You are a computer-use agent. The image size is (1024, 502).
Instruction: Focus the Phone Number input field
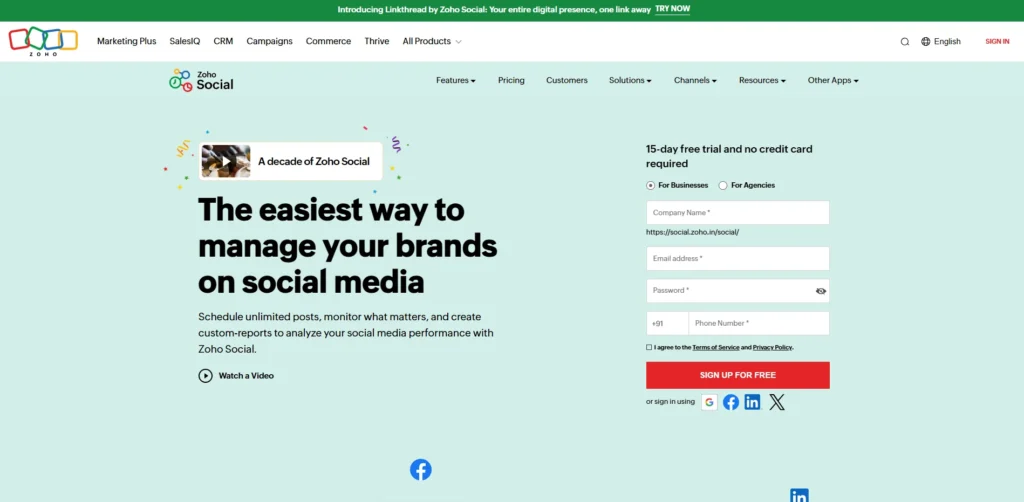759,323
